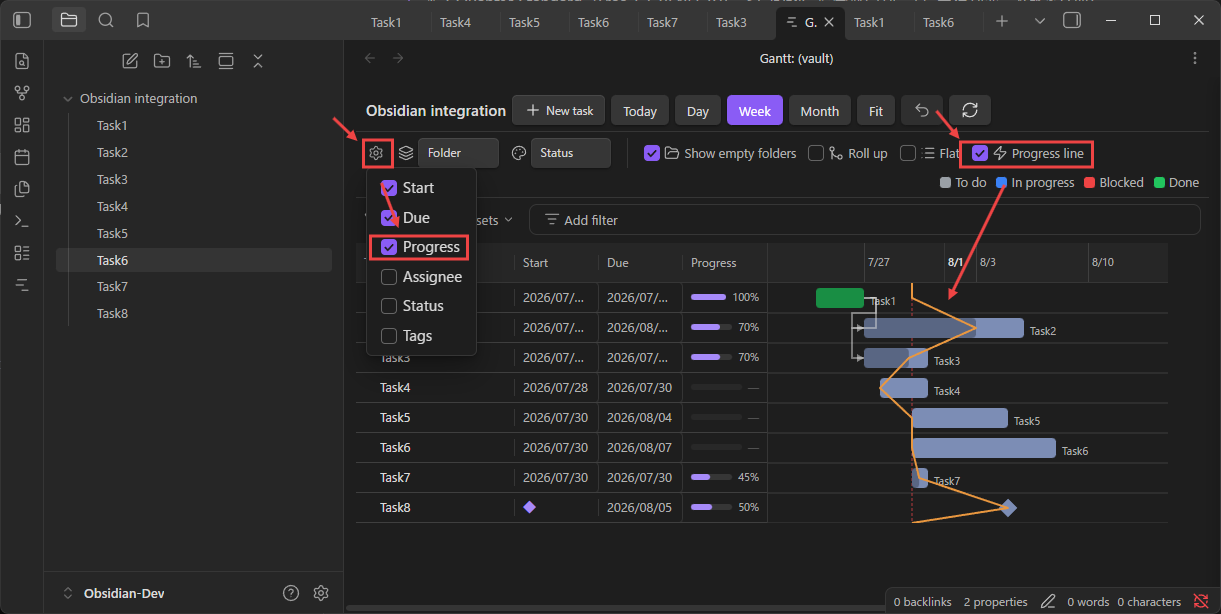Viewport: 1221px width, 614px height.
Task: Open the help icon near vault name
Action: (291, 593)
